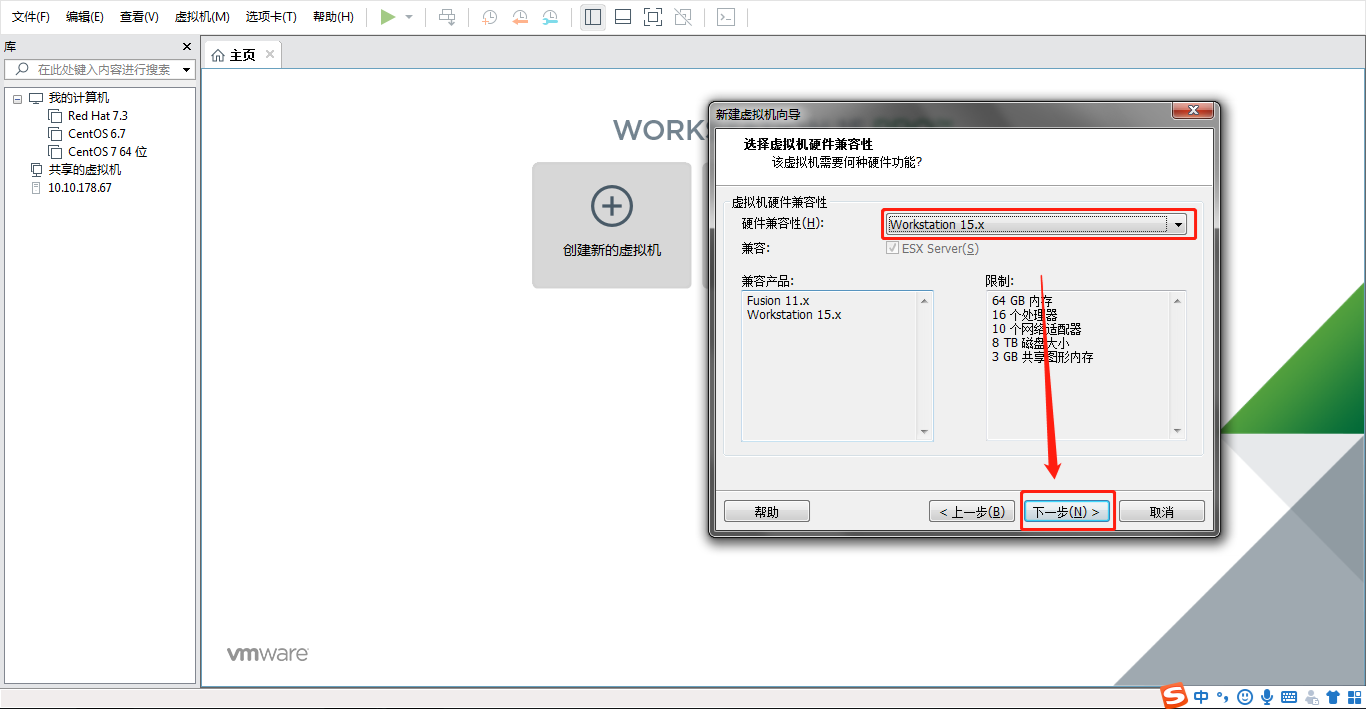This screenshot has width=1366, height=709.
Task: Click the Sogou account login icon
Action: point(1311,697)
